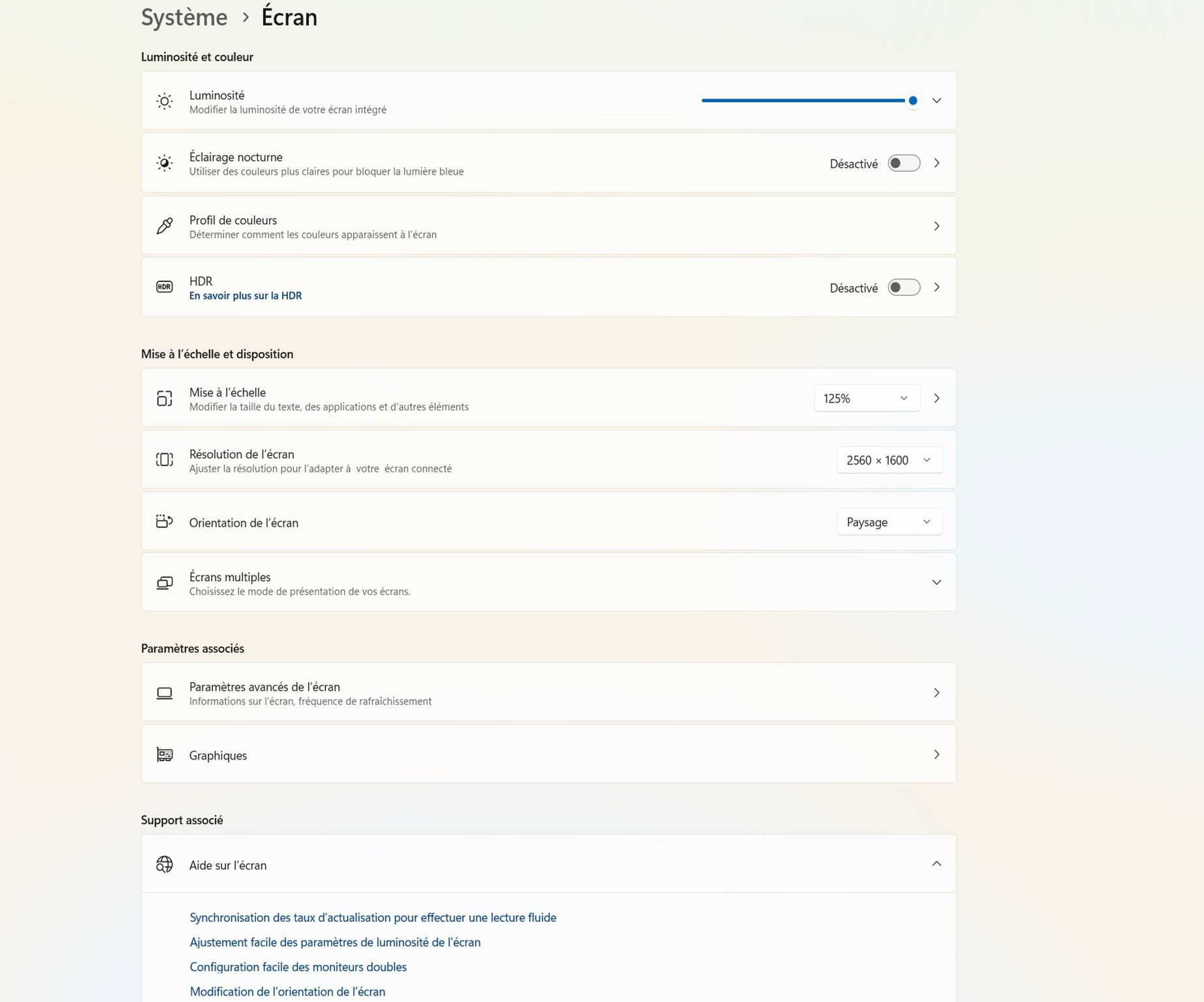The height and width of the screenshot is (1002, 1204).
Task: Open the En savoir plus sur la HDR link
Action: click(246, 296)
